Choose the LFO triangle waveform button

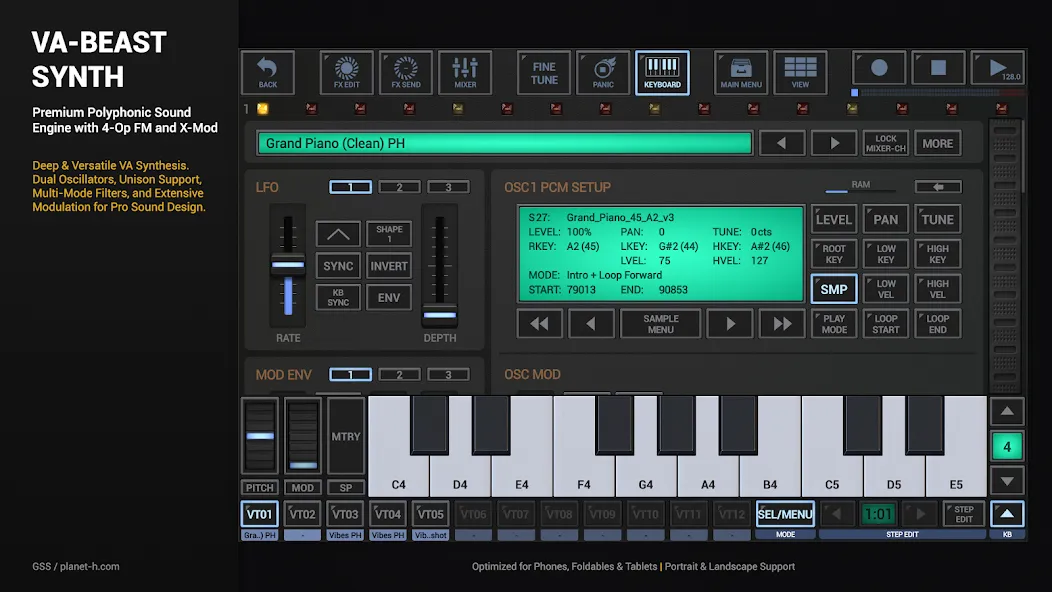(338, 234)
